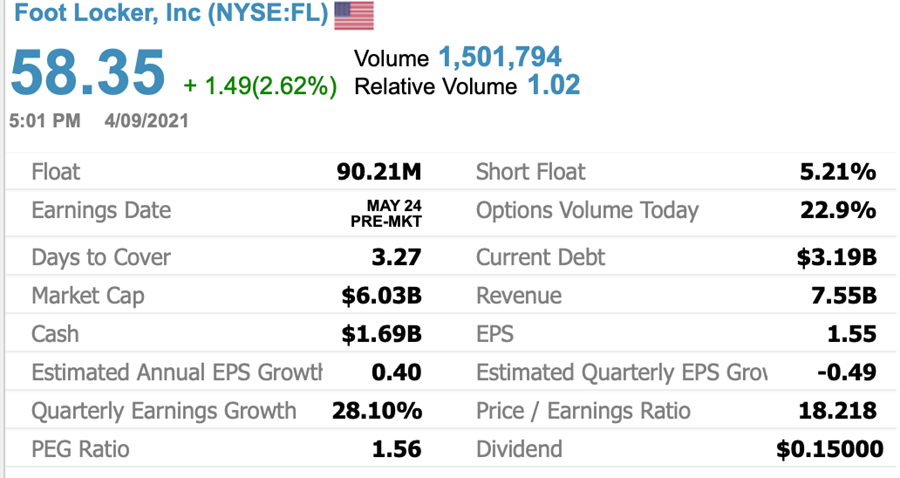The image size is (900, 478).
Task: Click the Short Float label
Action: pyautogui.click(x=530, y=172)
